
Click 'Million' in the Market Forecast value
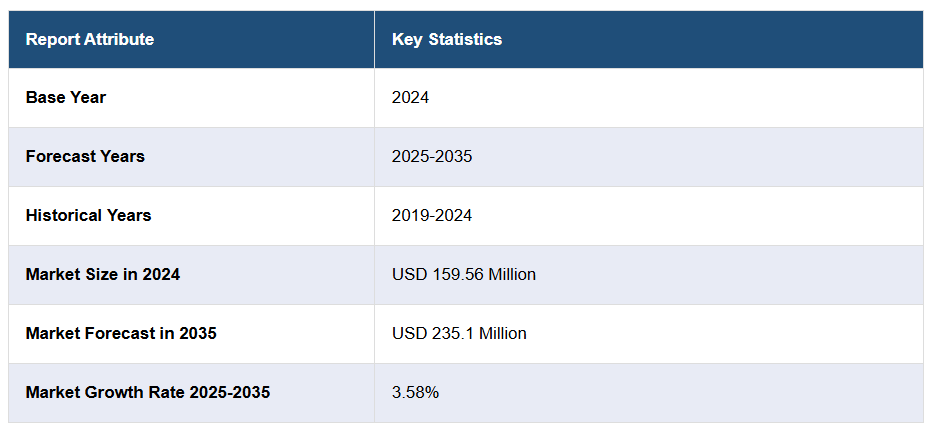pyautogui.click(x=501, y=333)
